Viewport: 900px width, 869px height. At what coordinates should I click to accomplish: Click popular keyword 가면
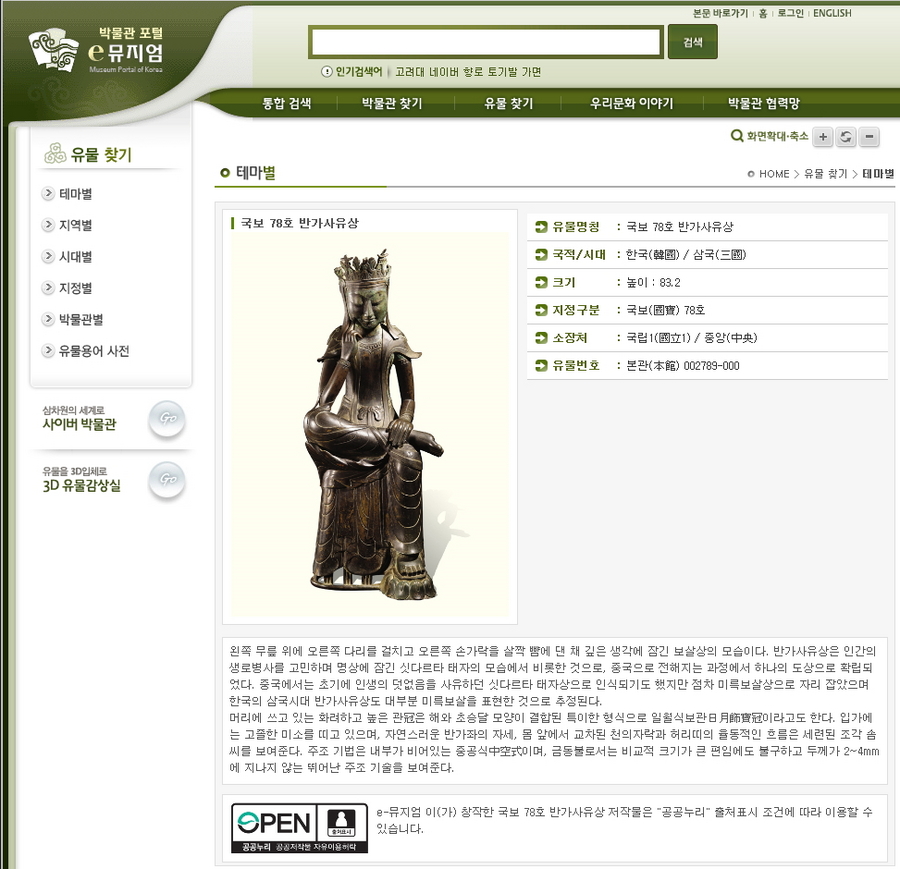pos(532,72)
